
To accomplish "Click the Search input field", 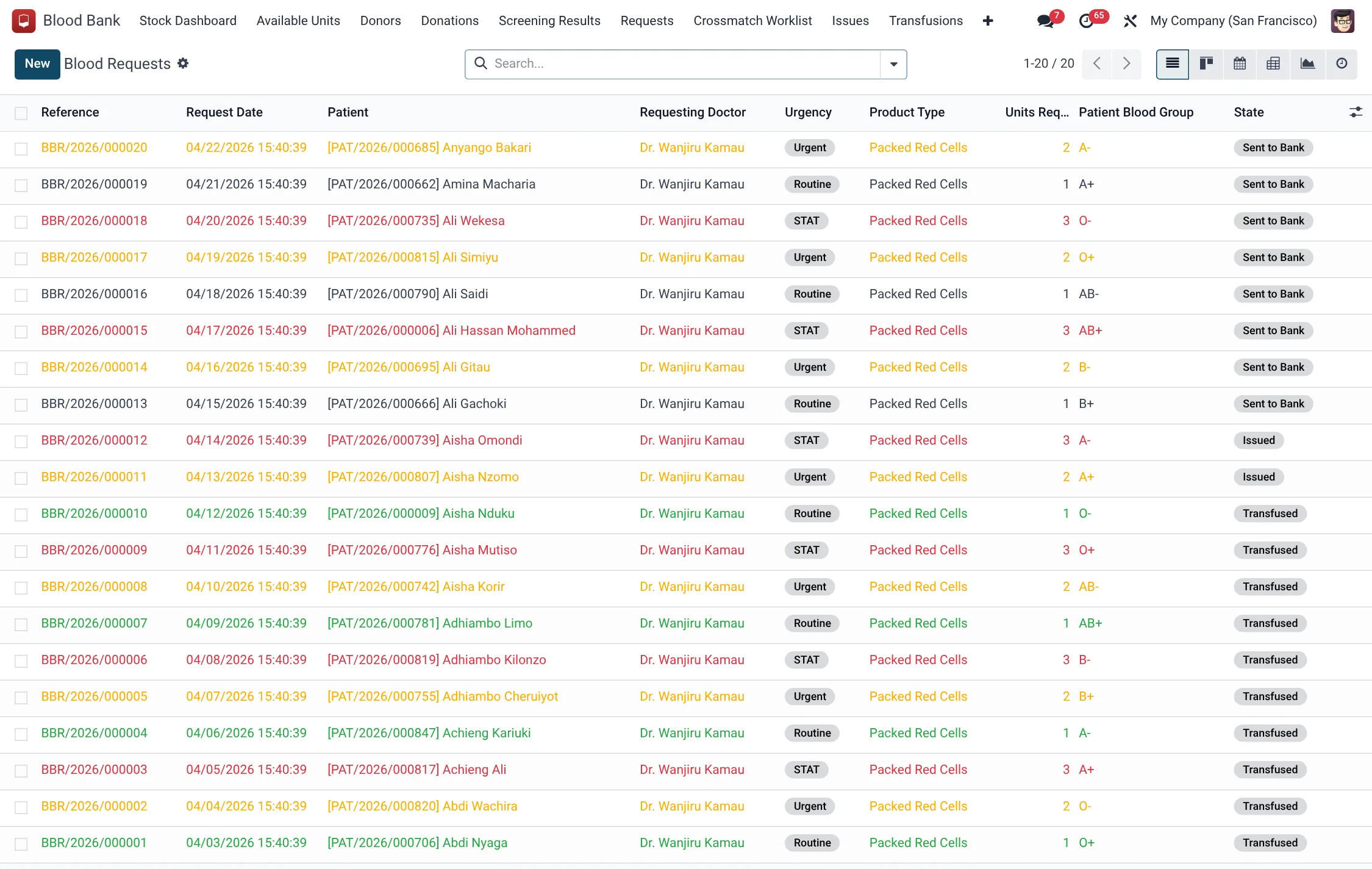I will [685, 63].
